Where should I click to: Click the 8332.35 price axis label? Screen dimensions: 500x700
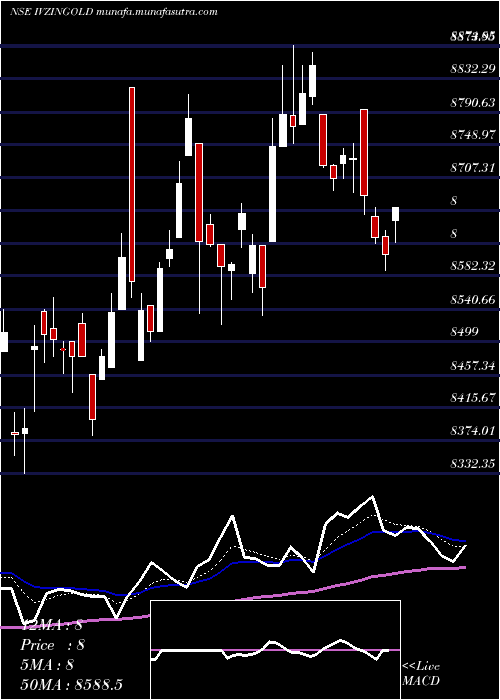[x=472, y=464]
